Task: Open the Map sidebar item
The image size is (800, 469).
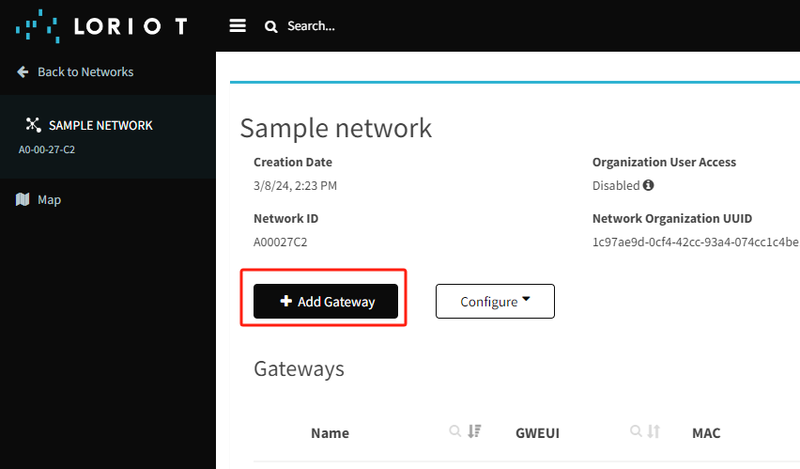Action: click(x=49, y=200)
